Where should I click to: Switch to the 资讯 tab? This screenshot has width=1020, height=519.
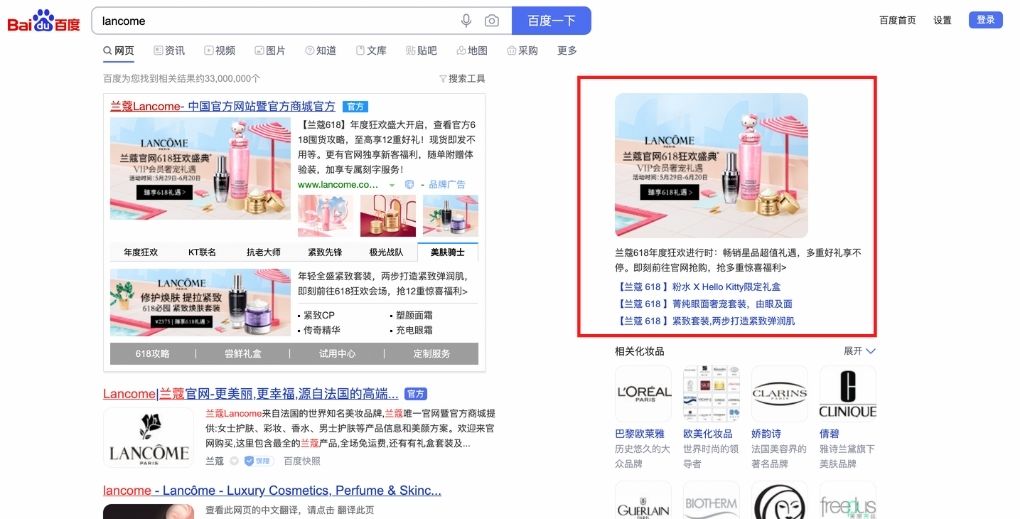(169, 51)
